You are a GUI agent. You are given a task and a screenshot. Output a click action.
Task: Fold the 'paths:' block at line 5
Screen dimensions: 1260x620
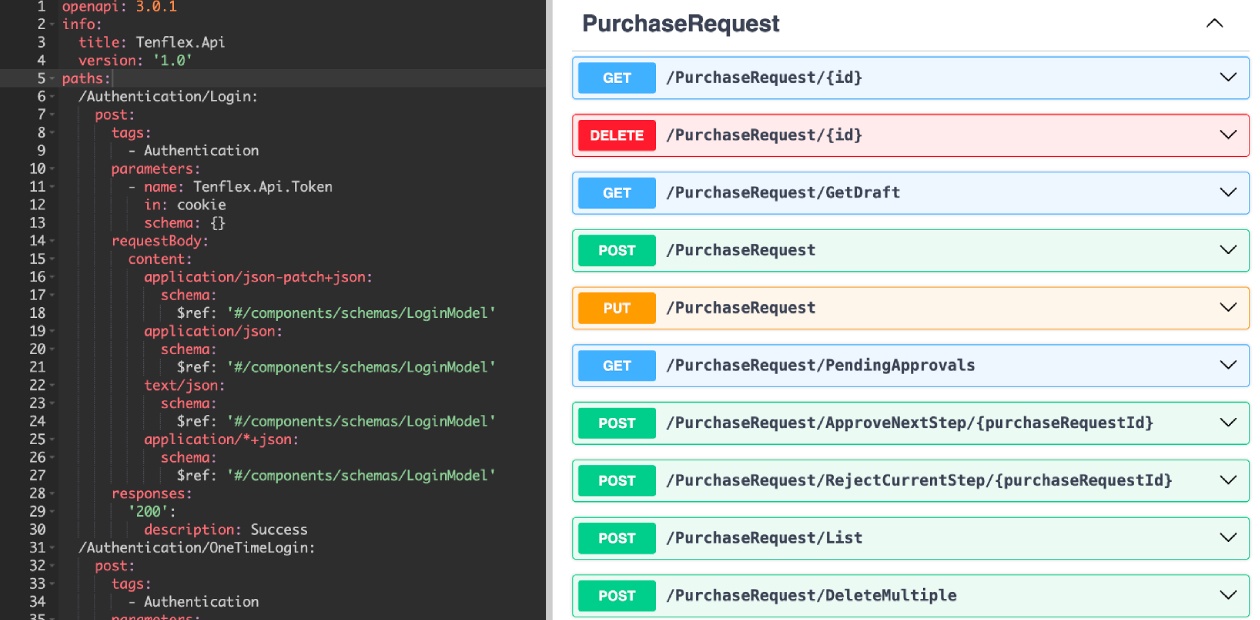click(x=53, y=79)
